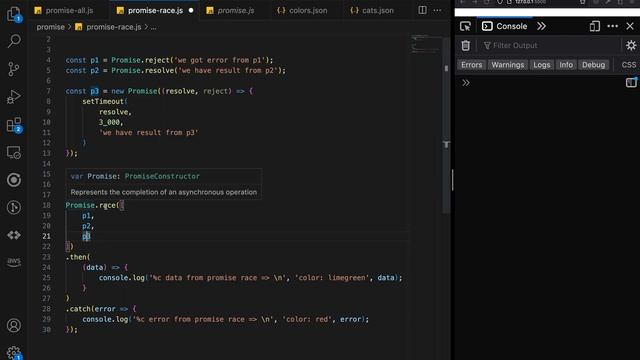Click the circular icon above the AWS icon
This screenshot has height=360, width=640.
14,235
